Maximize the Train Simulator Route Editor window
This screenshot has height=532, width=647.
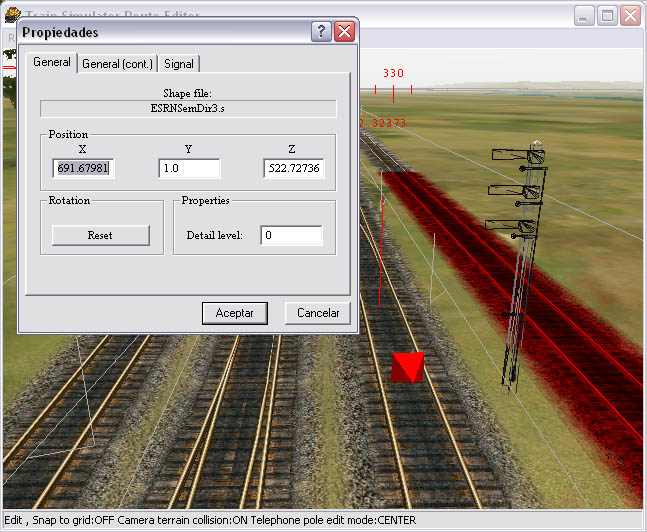607,15
